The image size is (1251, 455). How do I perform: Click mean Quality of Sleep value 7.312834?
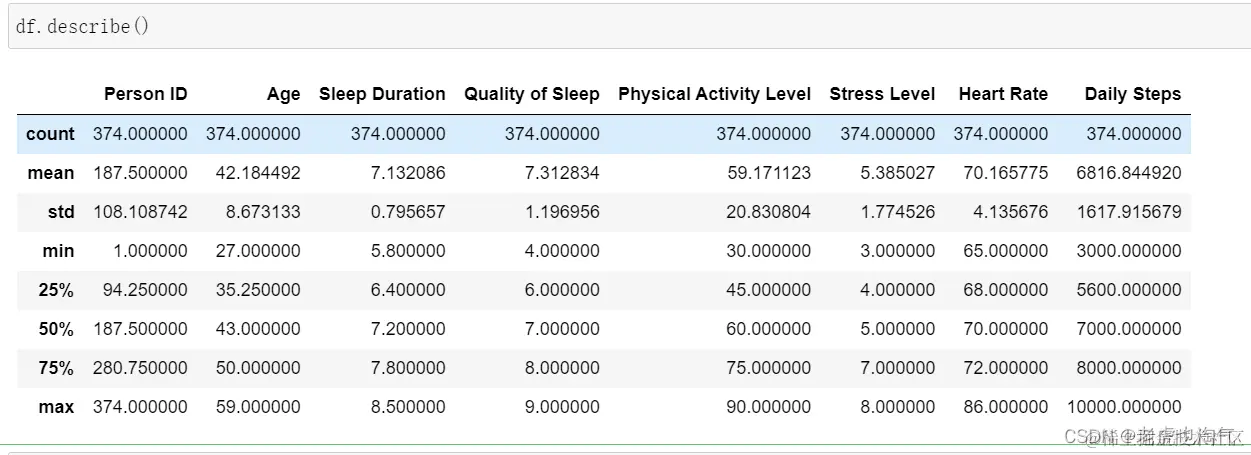[x=562, y=173]
